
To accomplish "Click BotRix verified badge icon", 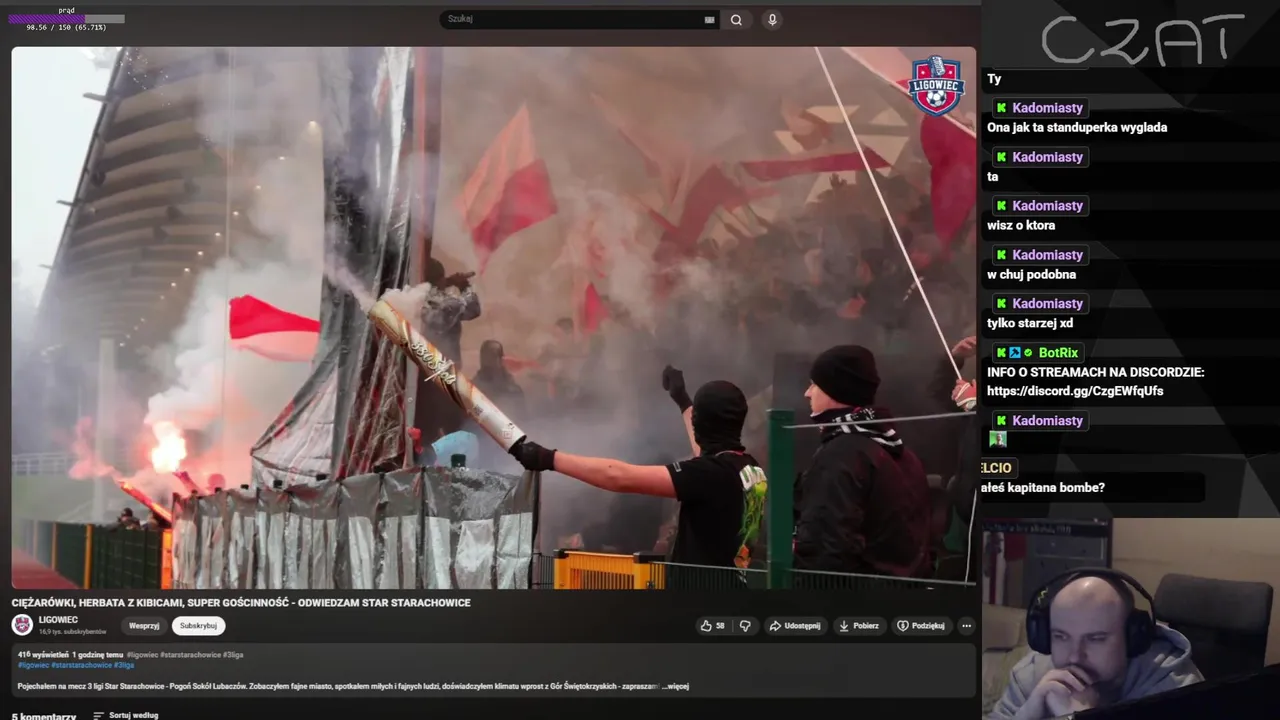I will [x=1028, y=353].
